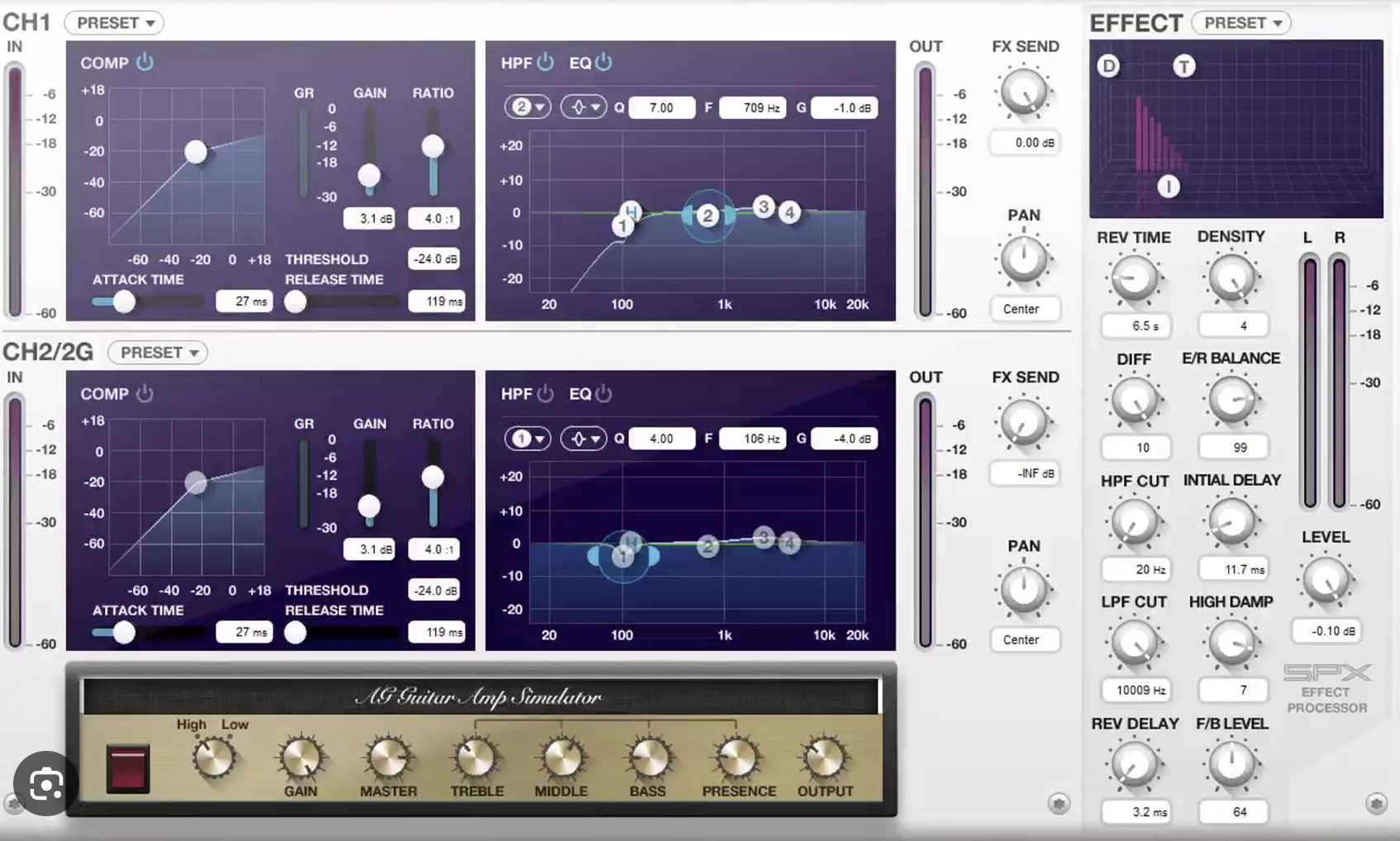This screenshot has width=1400, height=841.
Task: Click CH2/2G FX SEND knob
Action: (x=1024, y=422)
